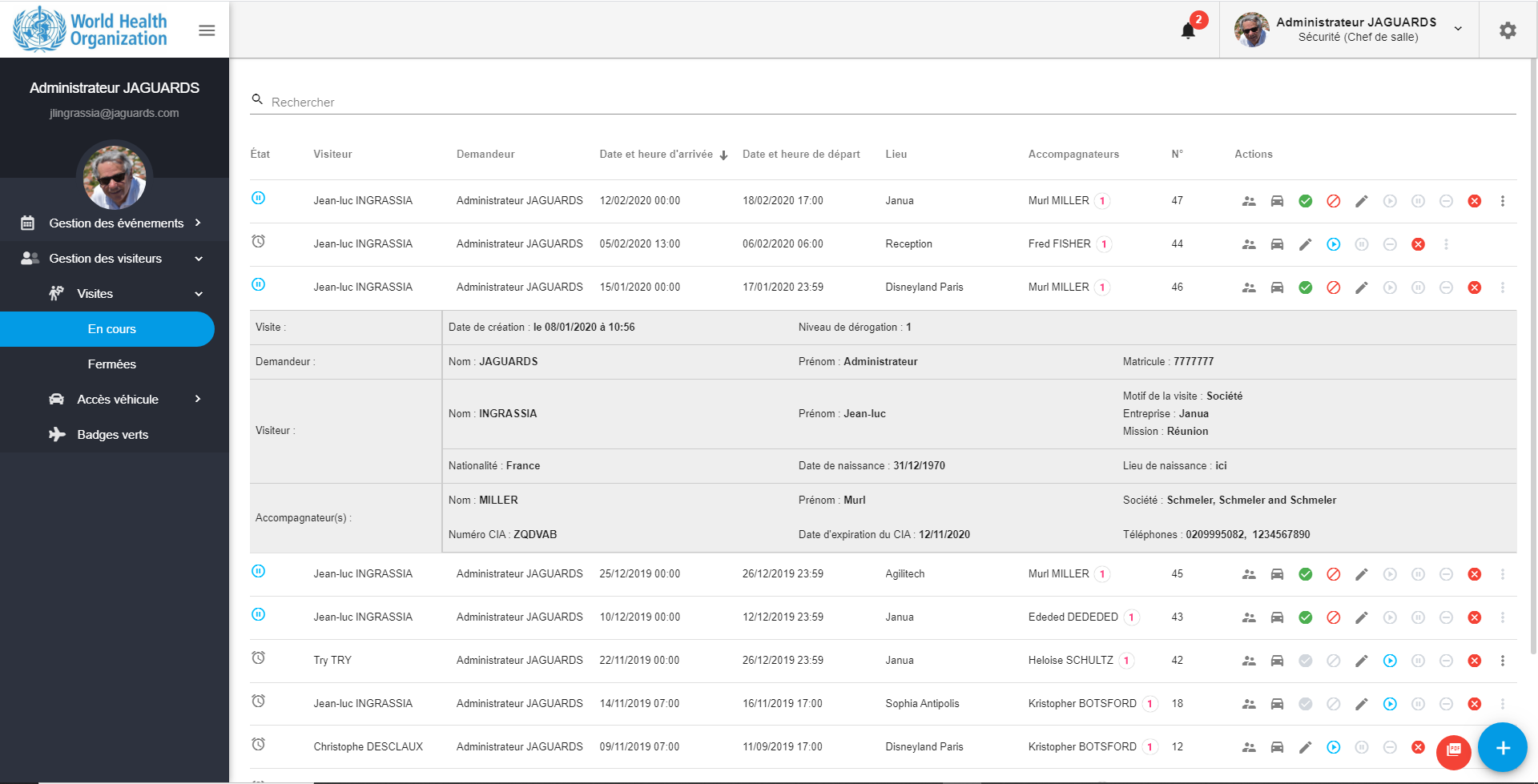Select the Christophe DESCLAUX visitor cell

coord(368,747)
